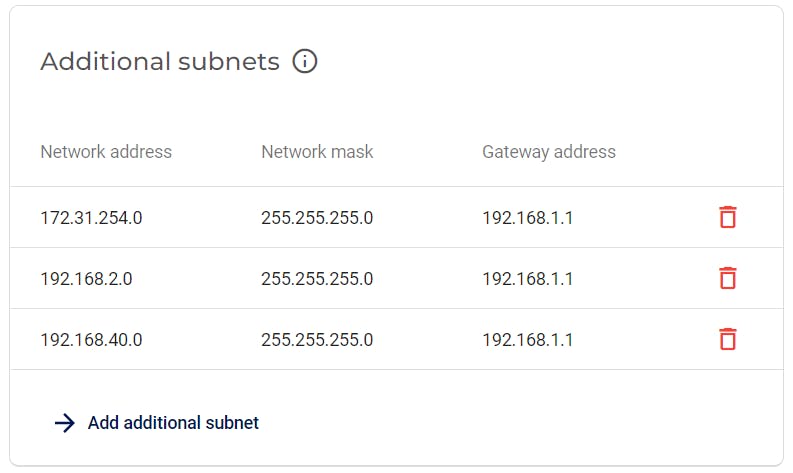Click the network mask of the 172.31.254.0 row
This screenshot has width=793, height=473.
coord(317,218)
